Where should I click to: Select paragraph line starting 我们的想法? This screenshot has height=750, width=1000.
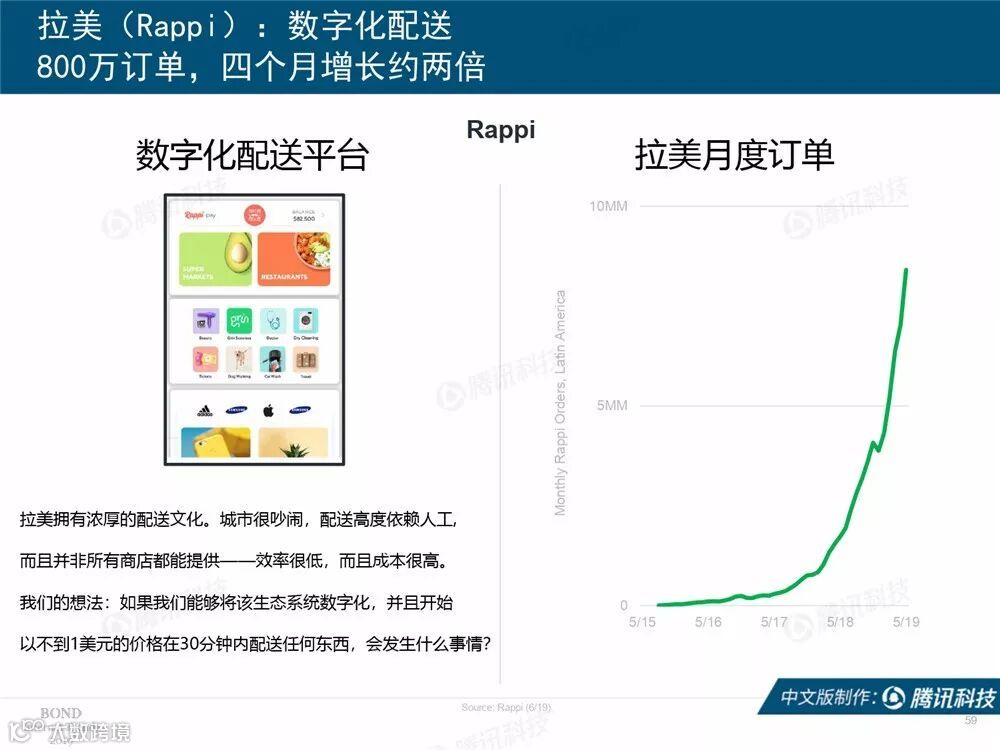(x=236, y=603)
